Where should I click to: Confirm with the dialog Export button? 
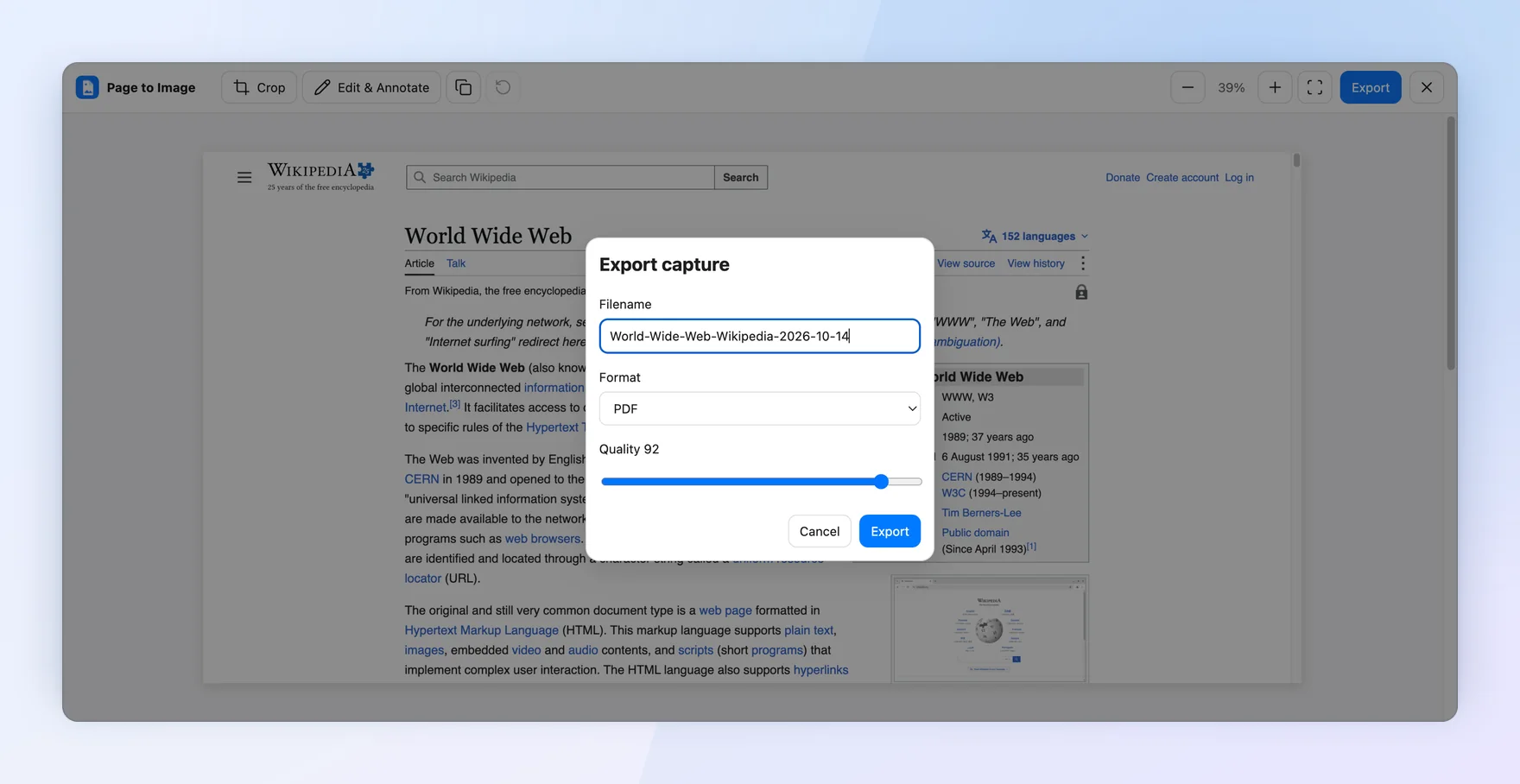pos(890,531)
